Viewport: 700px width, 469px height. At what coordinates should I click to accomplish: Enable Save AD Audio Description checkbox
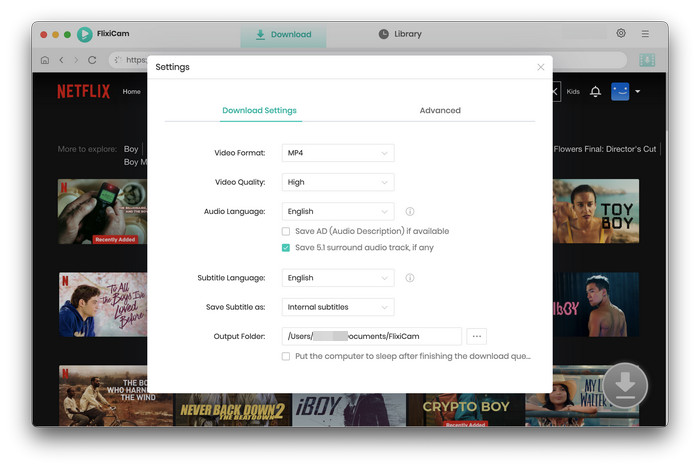(286, 231)
